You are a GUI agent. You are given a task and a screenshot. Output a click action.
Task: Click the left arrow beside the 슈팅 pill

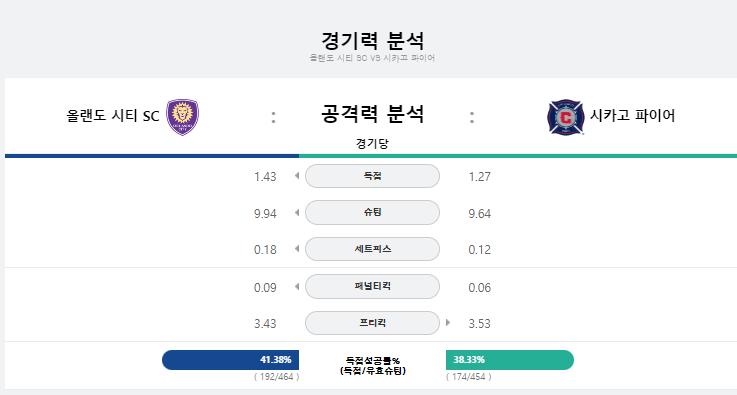pyautogui.click(x=297, y=213)
